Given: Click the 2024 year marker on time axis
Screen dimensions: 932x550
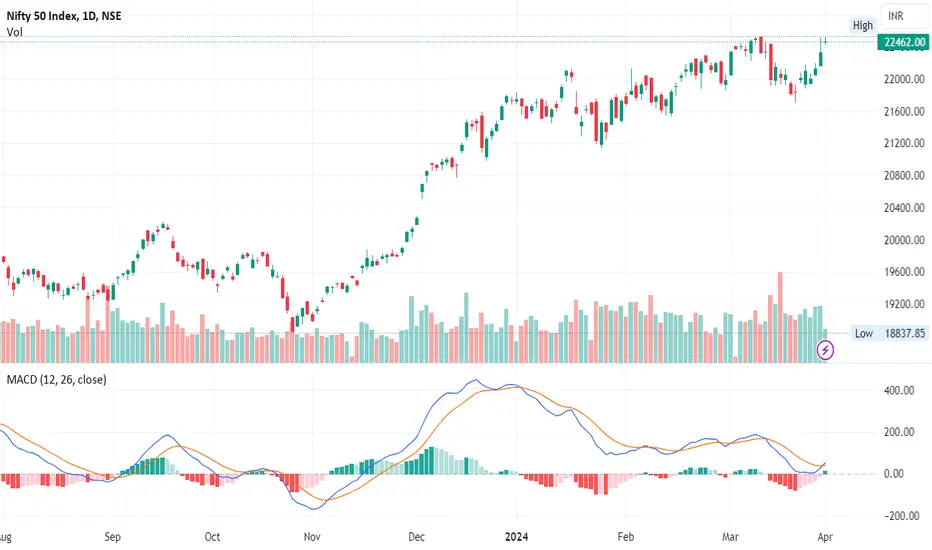Looking at the screenshot, I should coord(517,537).
